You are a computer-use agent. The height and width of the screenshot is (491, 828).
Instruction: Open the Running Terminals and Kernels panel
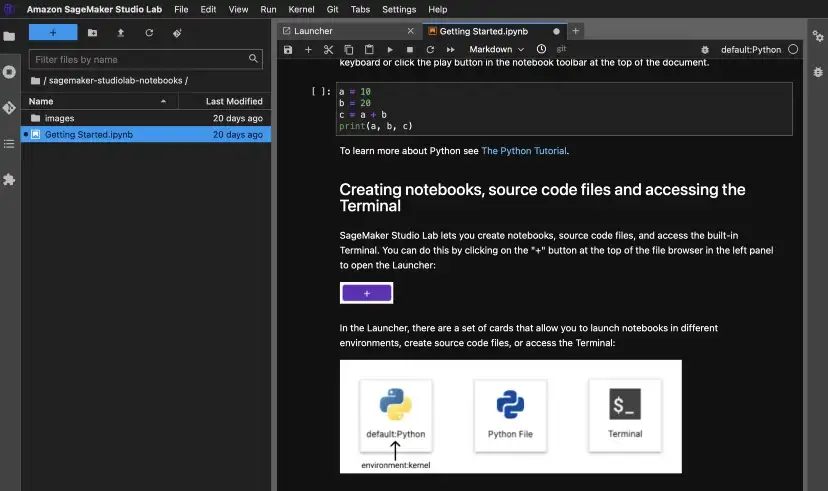coord(9,72)
